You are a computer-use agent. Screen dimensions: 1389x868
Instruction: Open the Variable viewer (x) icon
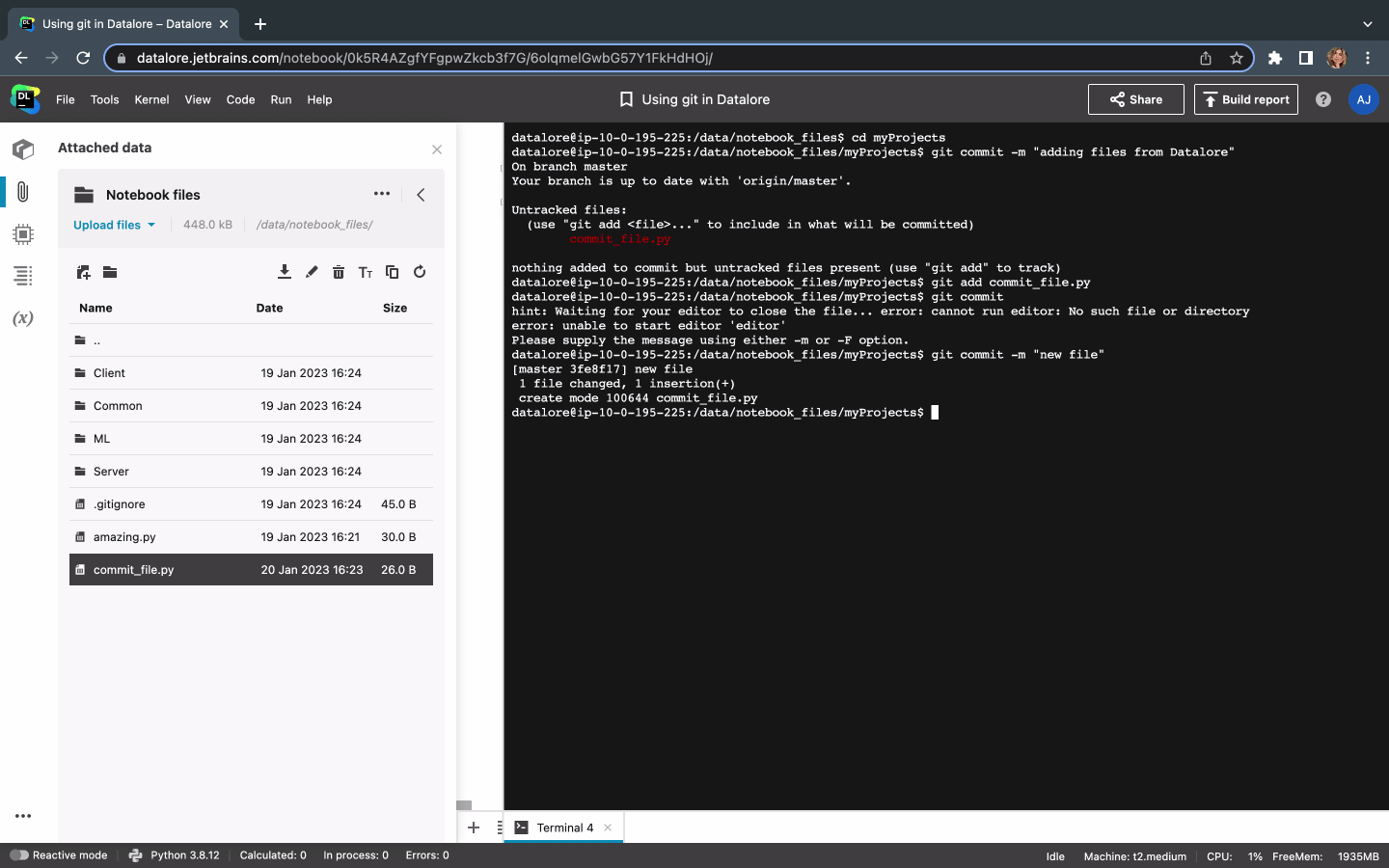click(23, 318)
